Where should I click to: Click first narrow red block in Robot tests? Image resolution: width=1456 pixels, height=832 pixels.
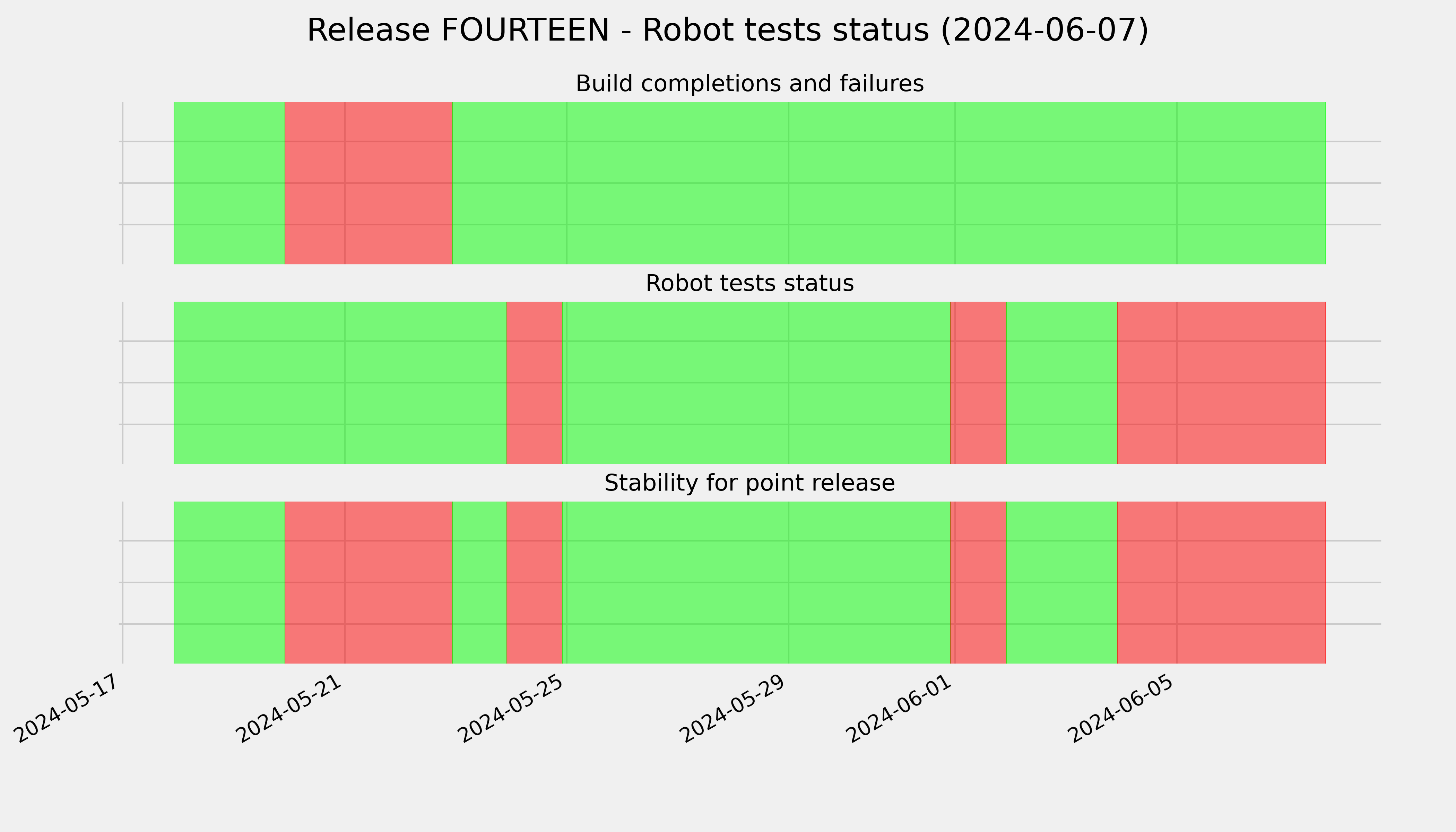click(x=534, y=383)
